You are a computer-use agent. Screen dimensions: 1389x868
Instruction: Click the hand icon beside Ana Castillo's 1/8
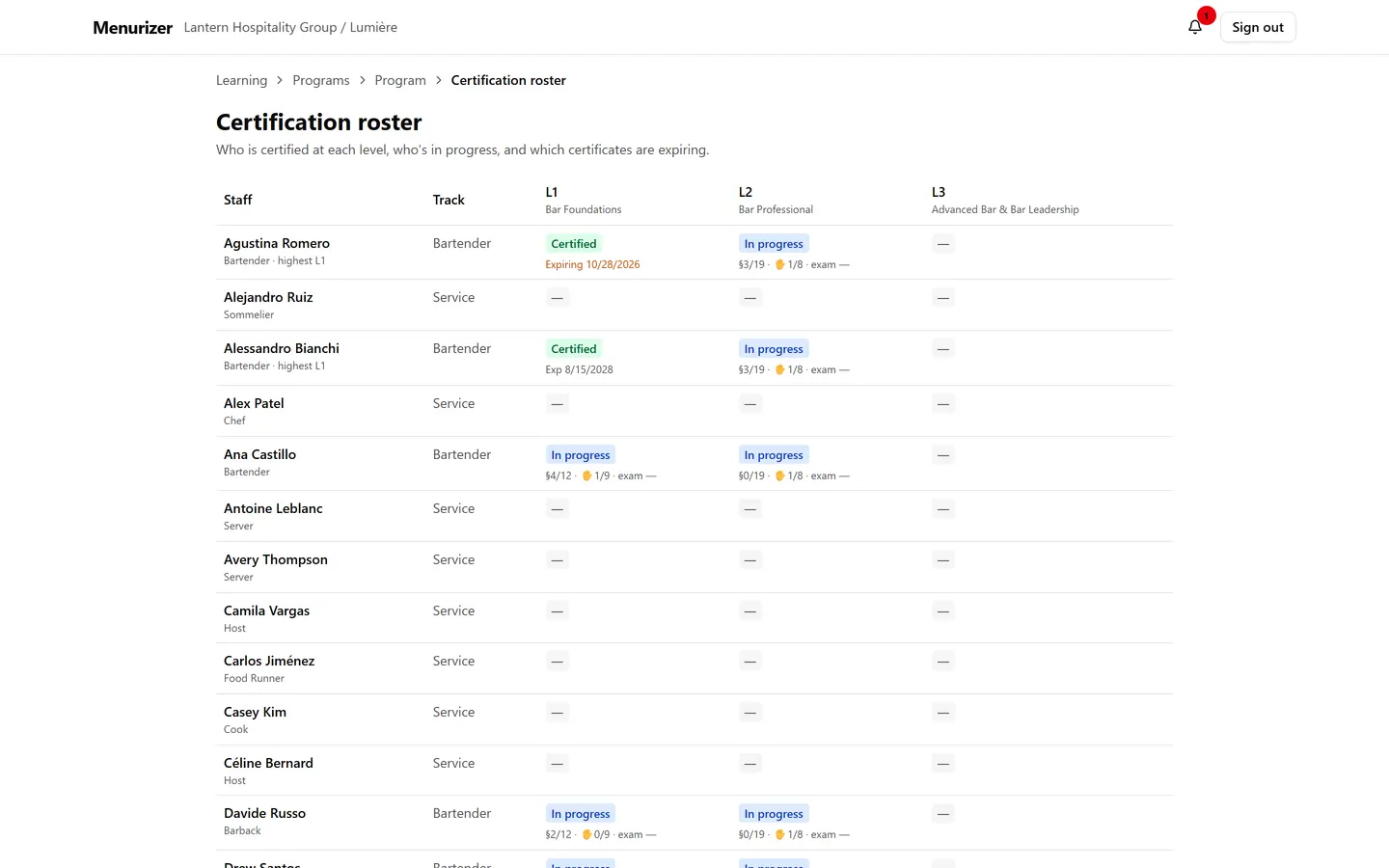coord(780,475)
